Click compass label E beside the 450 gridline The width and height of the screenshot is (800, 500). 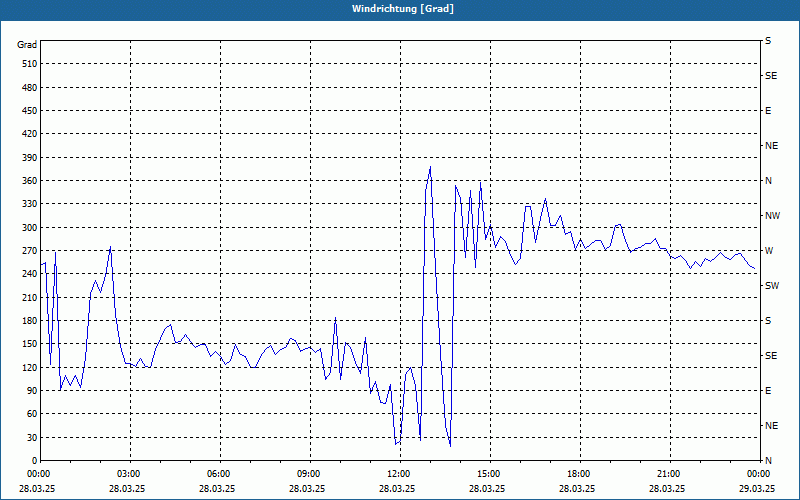pos(768,111)
